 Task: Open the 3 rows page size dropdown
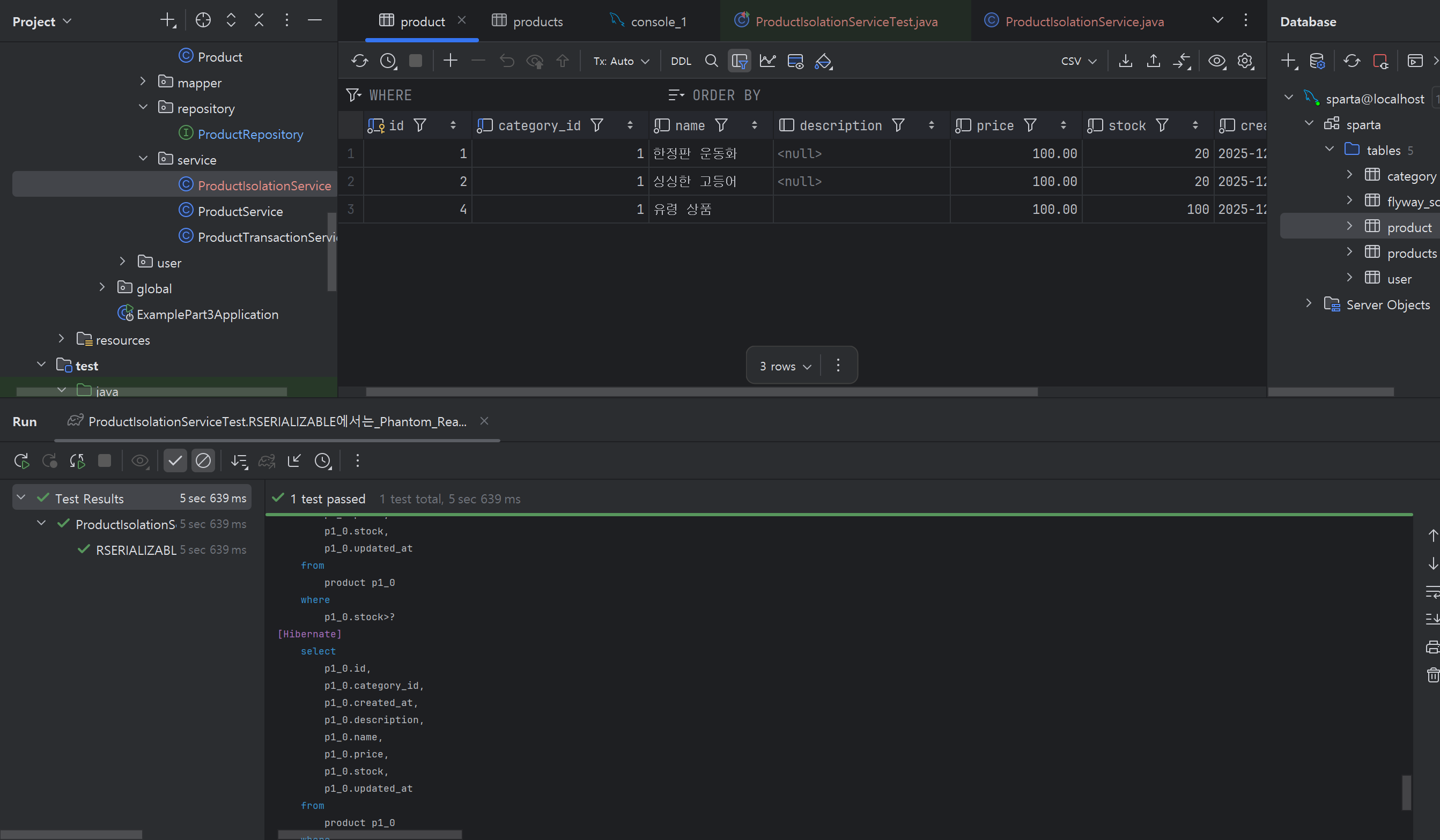785,366
